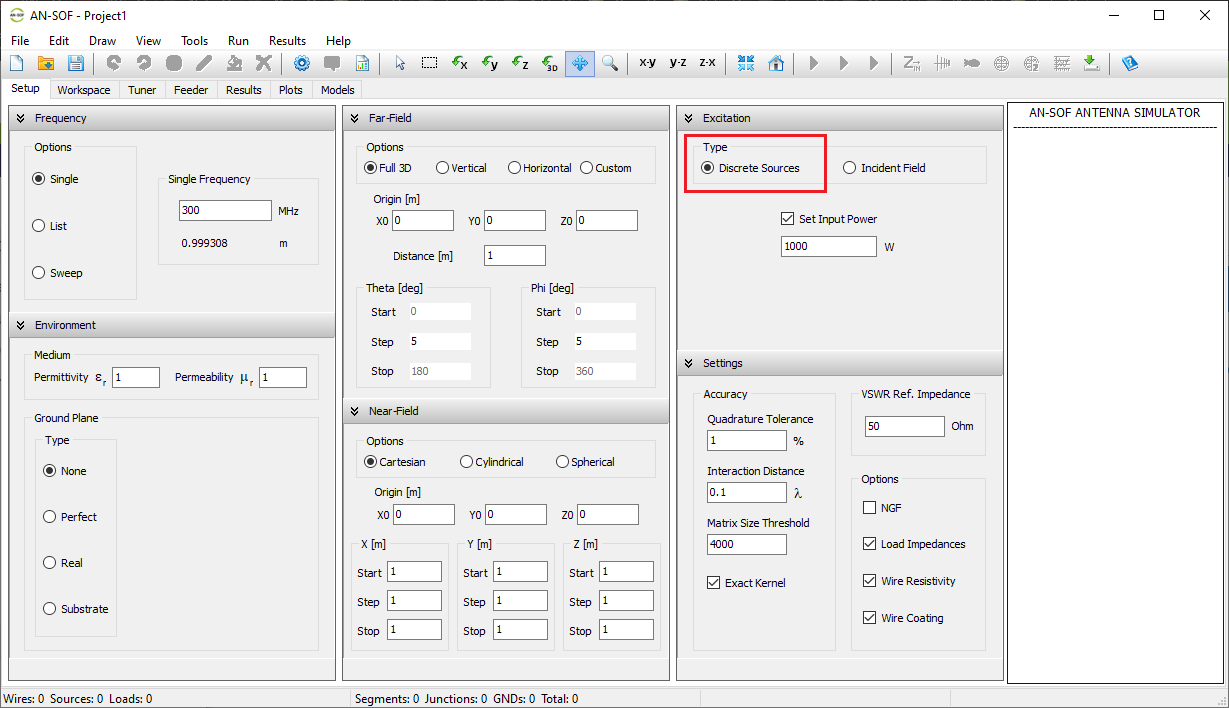Switch to the Tuner tab

click(142, 90)
